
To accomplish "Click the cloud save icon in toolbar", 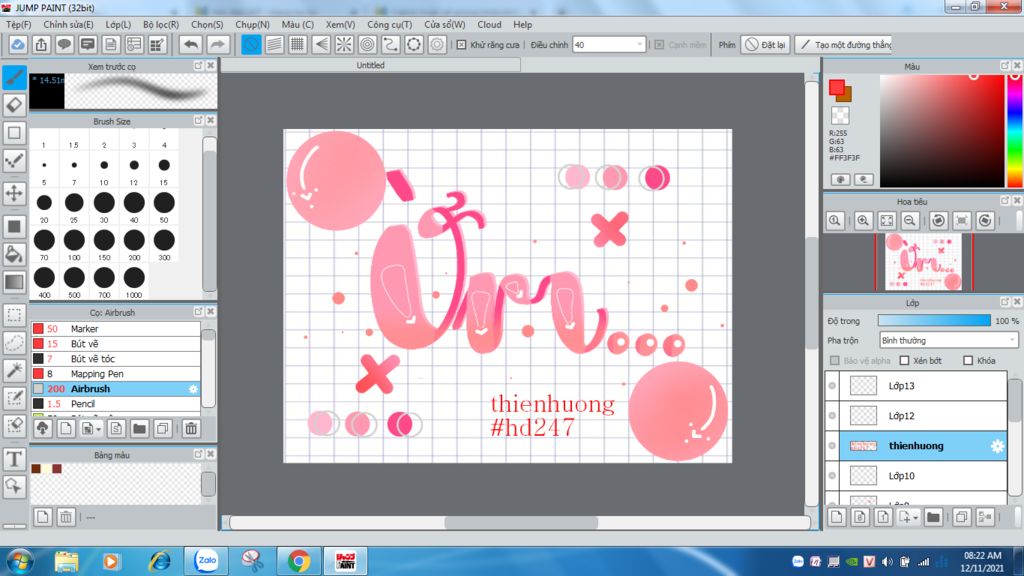I will (18, 44).
